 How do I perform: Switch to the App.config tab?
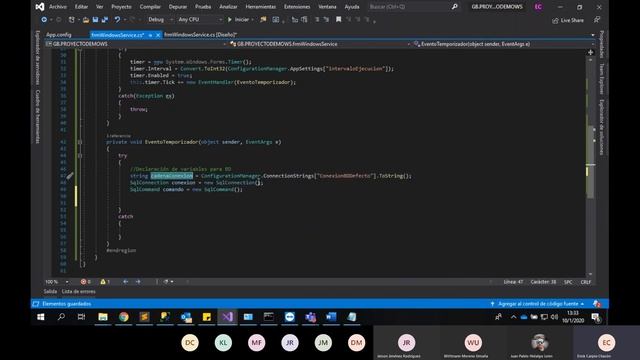tap(59, 35)
